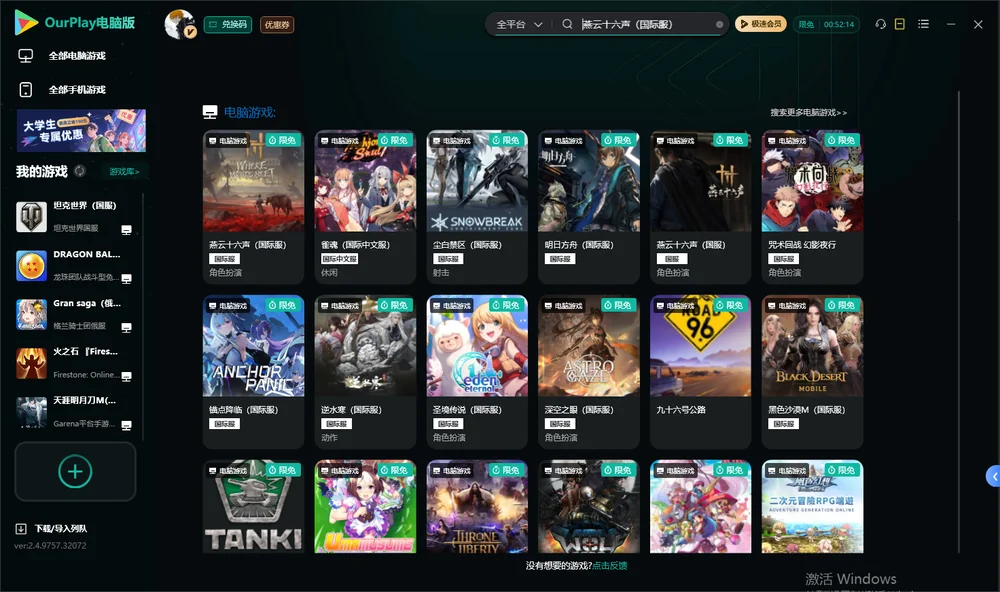Viewport: 1000px width, 592px height.
Task: Open the 逆水寒（国际服） game card
Action: click(x=365, y=372)
